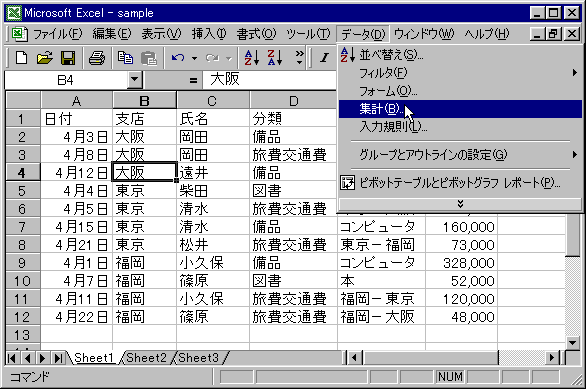Select cell containing 328,000

point(461,263)
